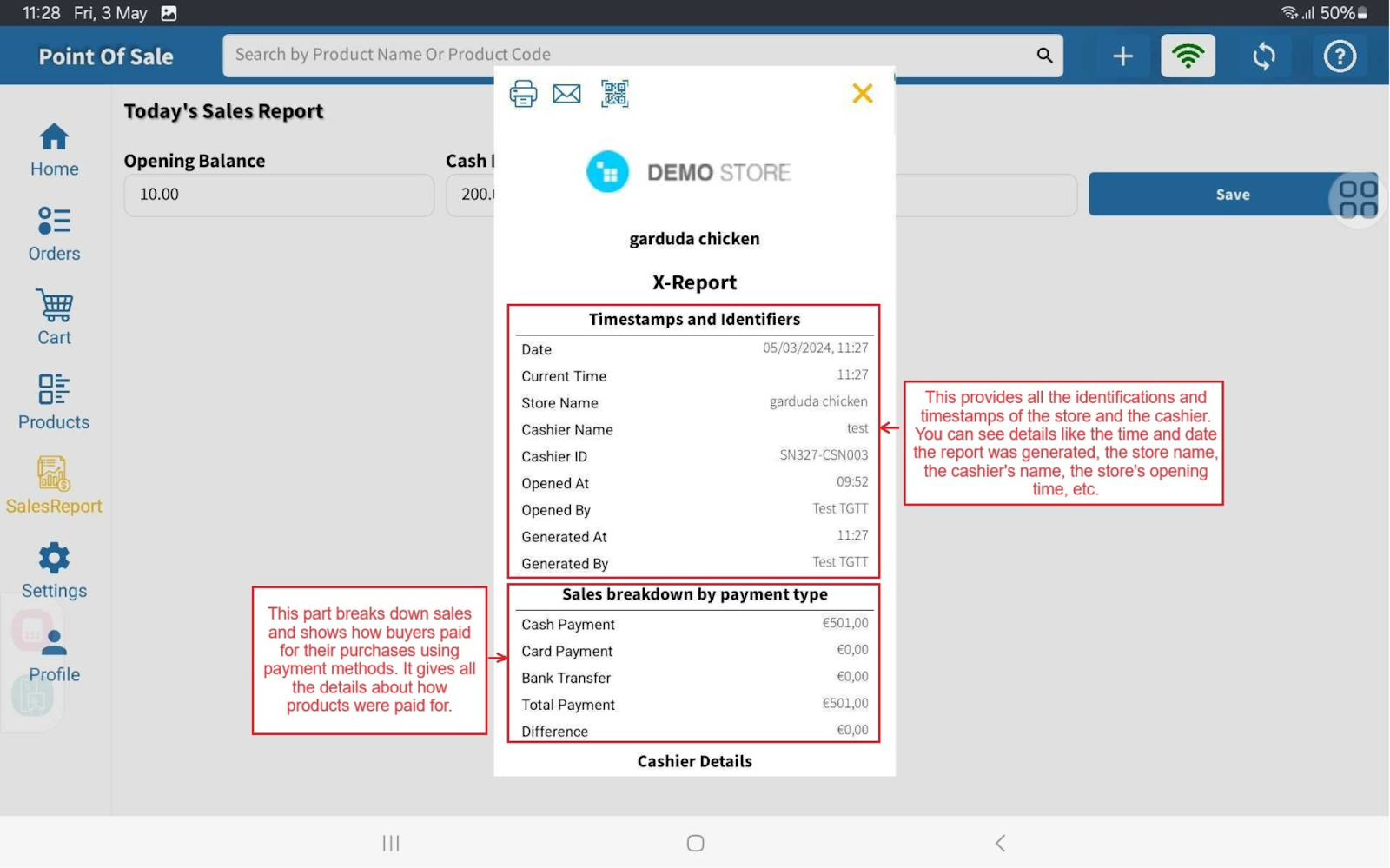Image resolution: width=1390 pixels, height=868 pixels.
Task: Go to Home in sidebar
Action: [x=54, y=150]
